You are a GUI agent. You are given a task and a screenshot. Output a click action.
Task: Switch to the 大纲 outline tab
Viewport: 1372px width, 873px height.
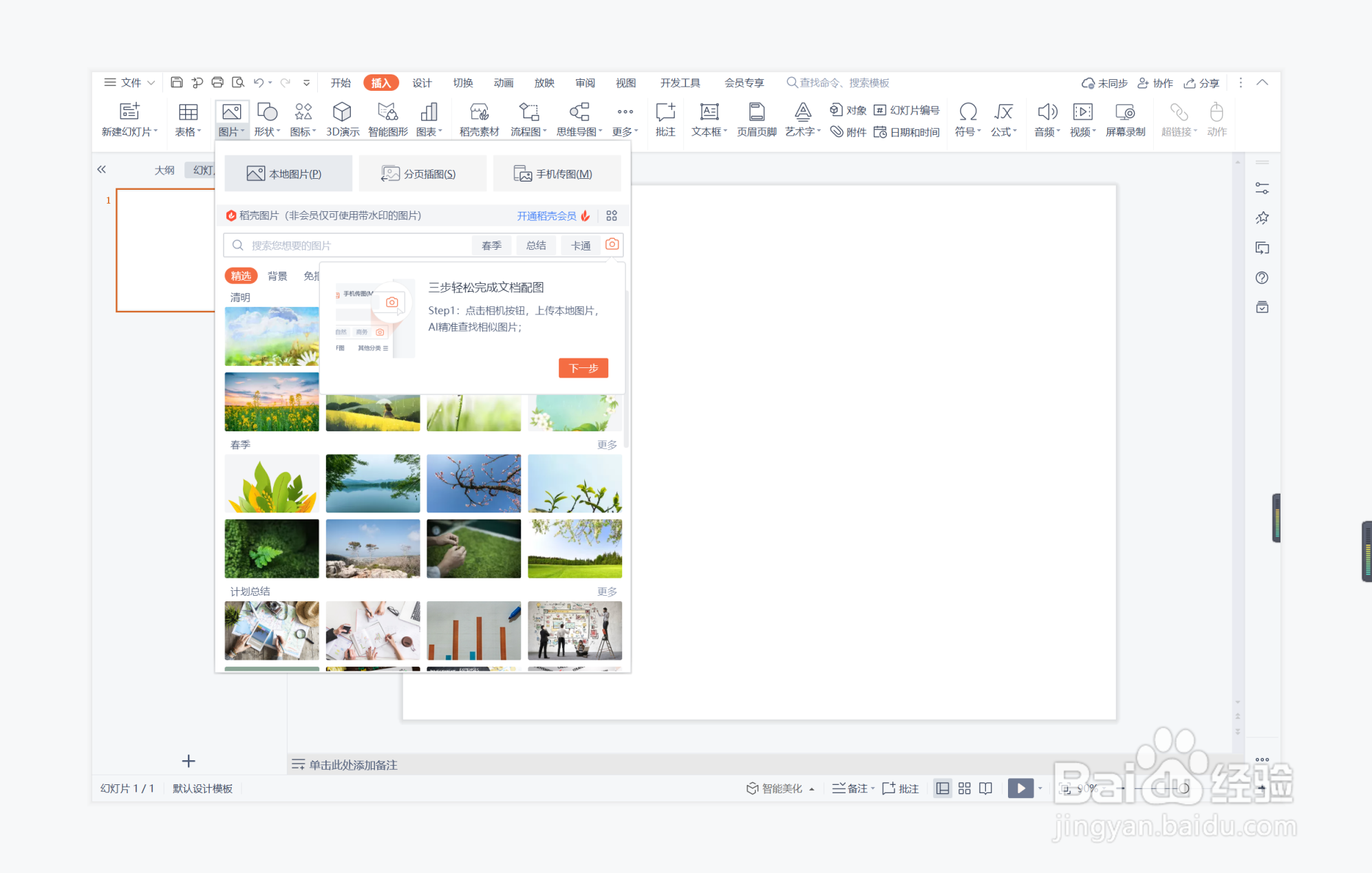[x=164, y=170]
